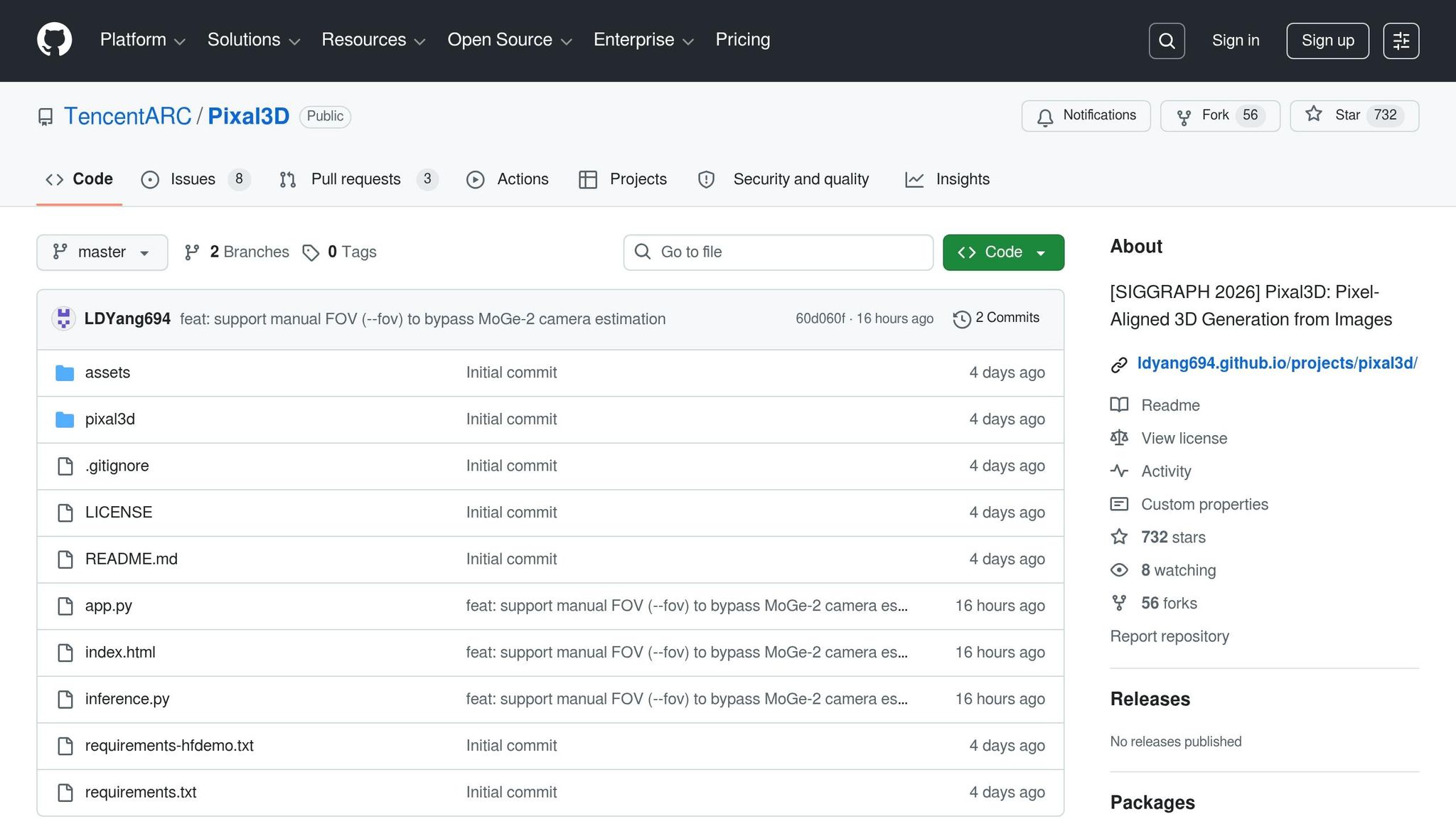The image size is (1456, 819).
Task: Click the LDYang694 avatar image
Action: pos(64,318)
